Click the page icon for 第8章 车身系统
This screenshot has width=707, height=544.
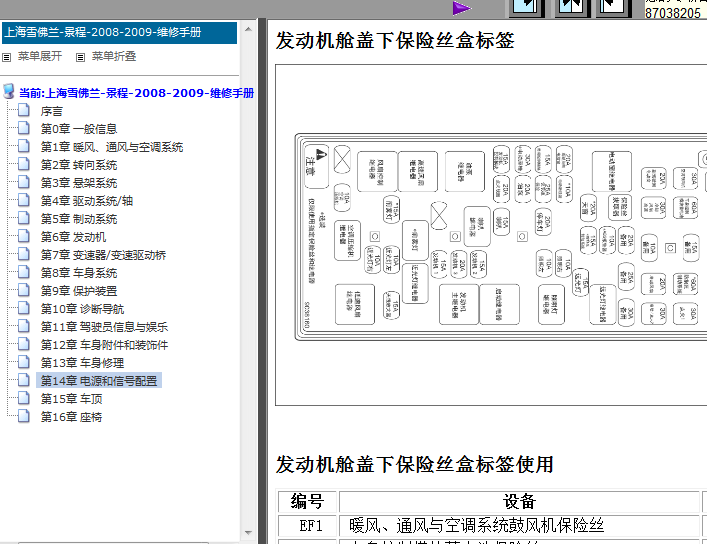click(x=24, y=273)
